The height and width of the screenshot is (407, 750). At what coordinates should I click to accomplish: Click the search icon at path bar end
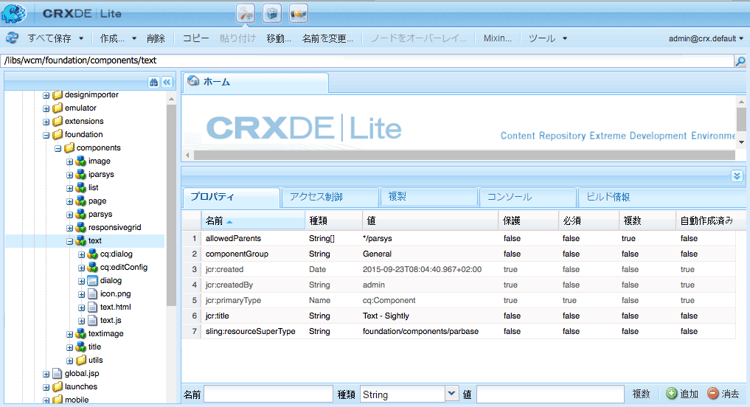(x=740, y=61)
